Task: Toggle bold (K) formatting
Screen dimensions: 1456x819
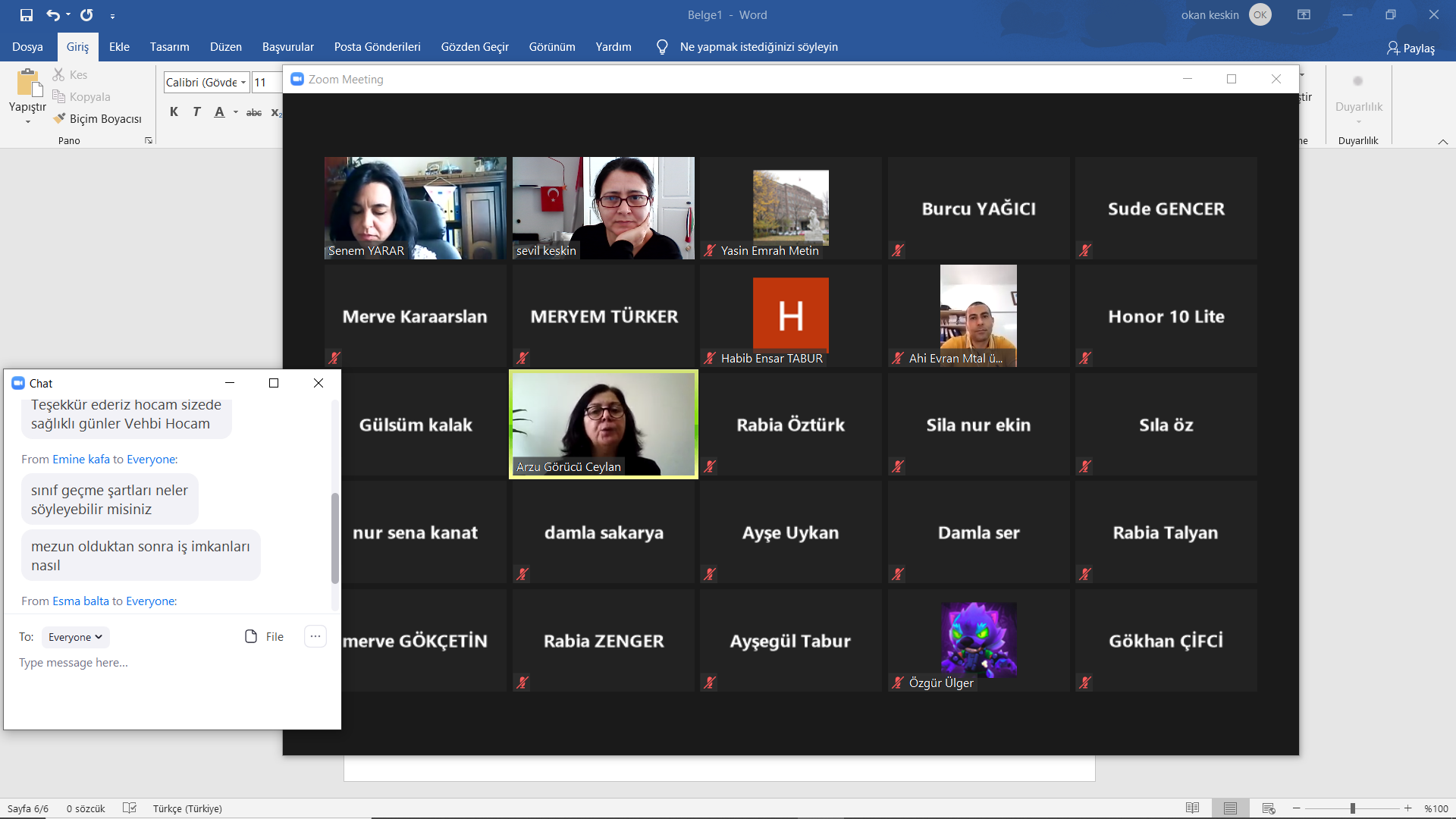Action: coord(174,112)
